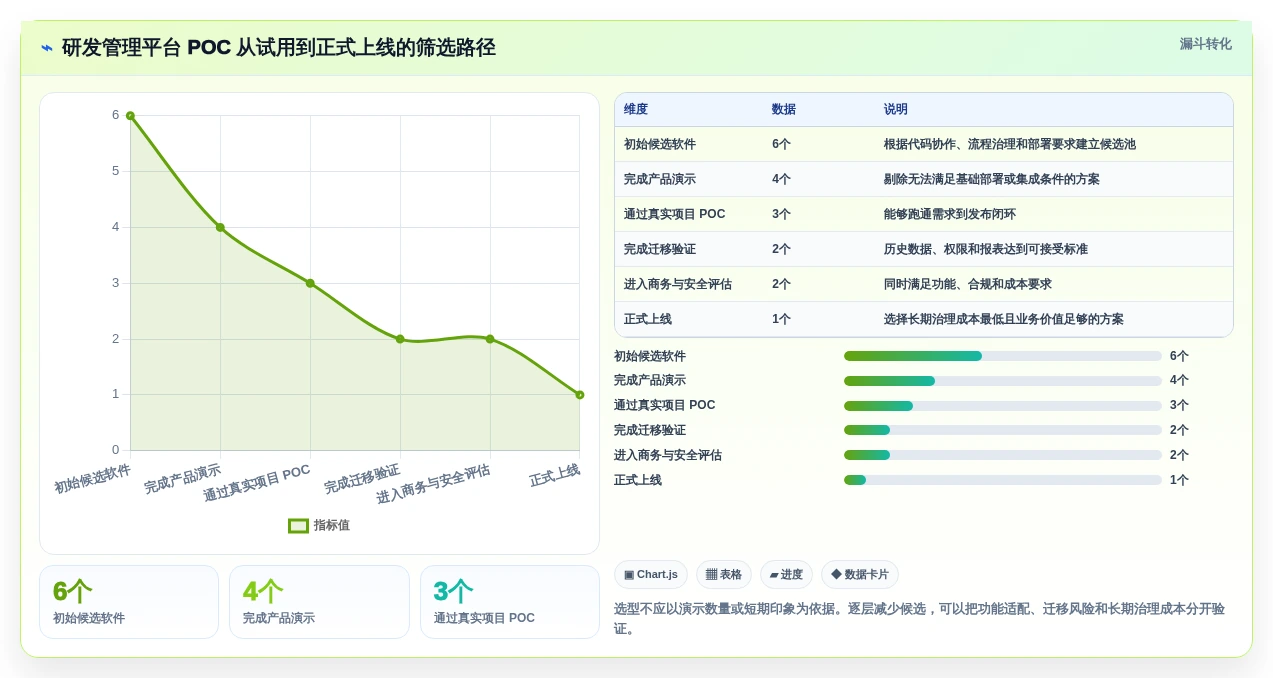Click description 剔除无法满足基础部署或集成条件的方案
1273x678 pixels.
pyautogui.click(x=992, y=179)
